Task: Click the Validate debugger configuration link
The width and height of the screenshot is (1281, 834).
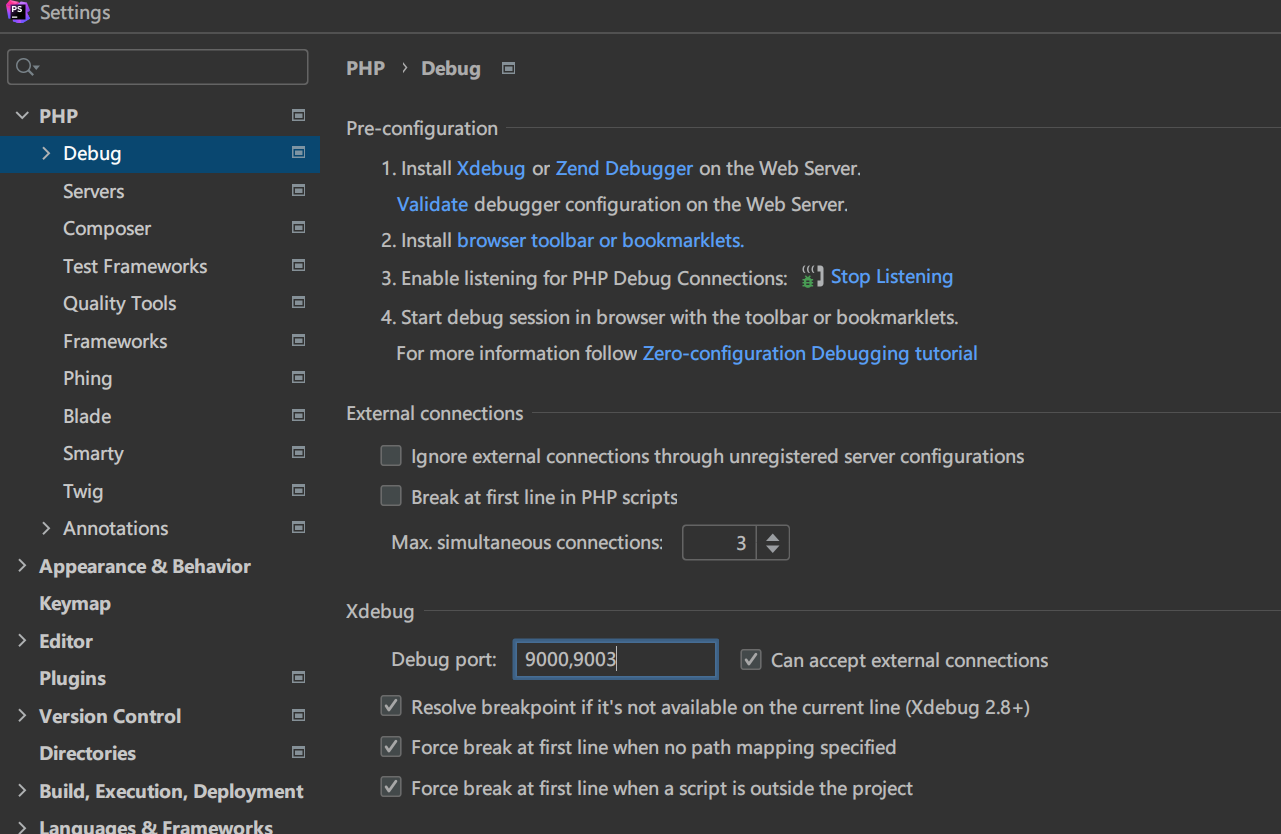Action: pos(432,204)
